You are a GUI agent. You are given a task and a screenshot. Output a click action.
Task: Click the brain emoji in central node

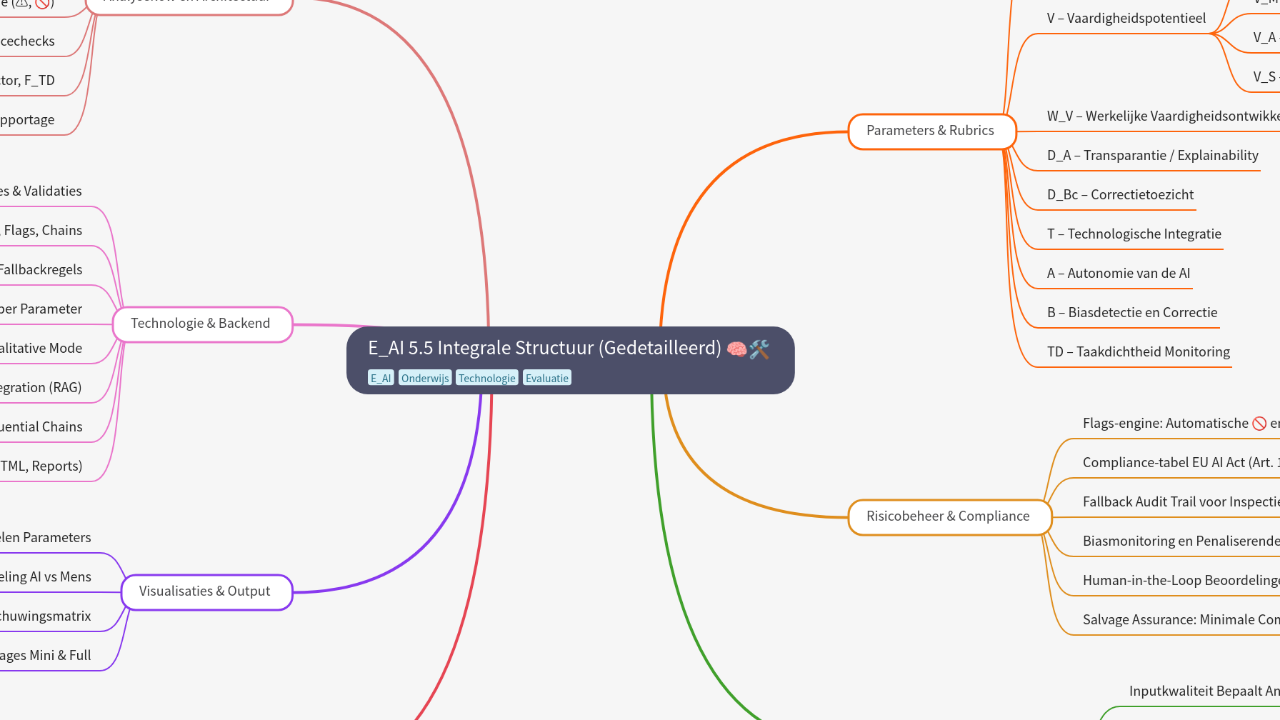(x=737, y=349)
